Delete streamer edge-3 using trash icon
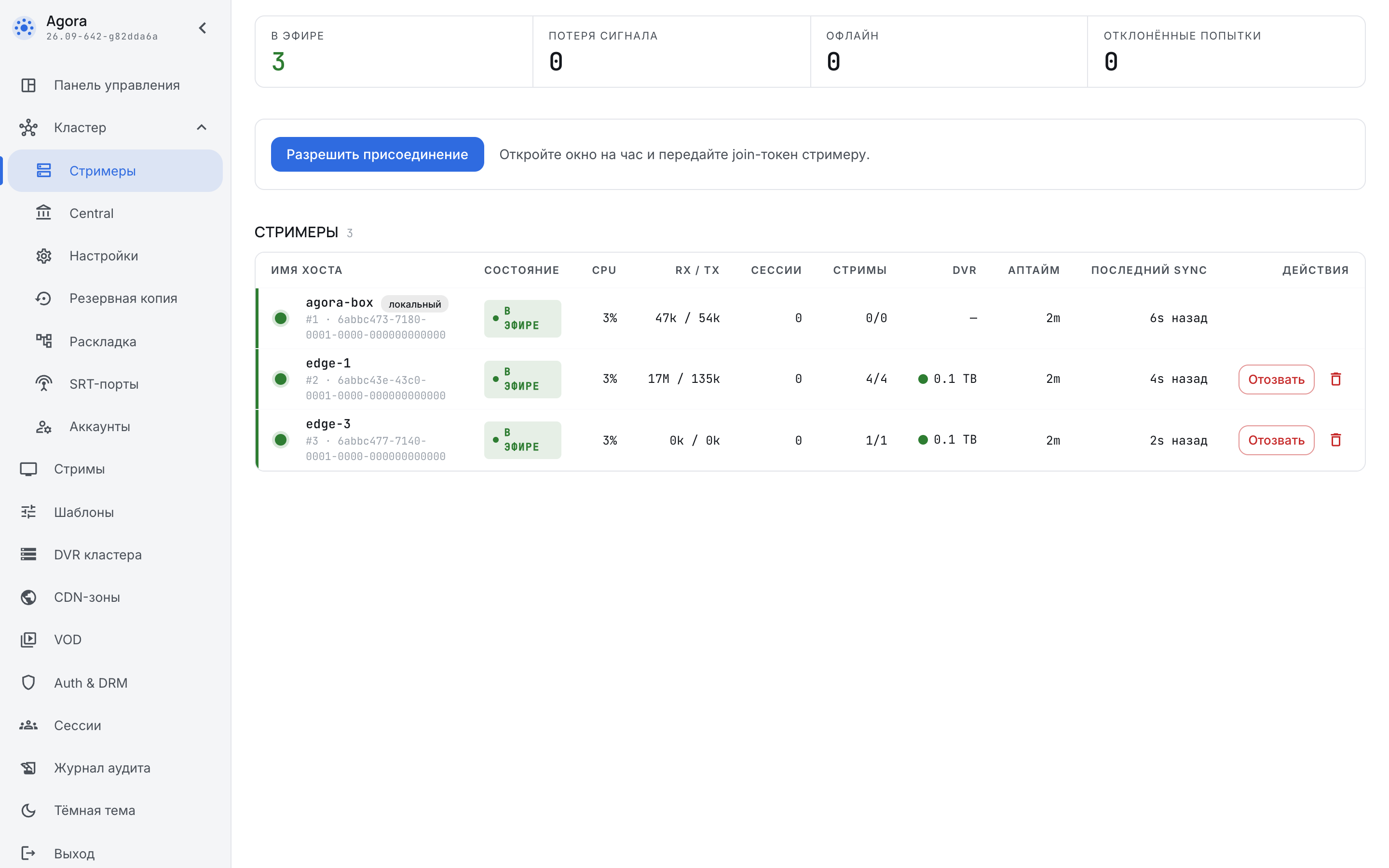Screen dimensions: 1389x868 click(x=1335, y=440)
